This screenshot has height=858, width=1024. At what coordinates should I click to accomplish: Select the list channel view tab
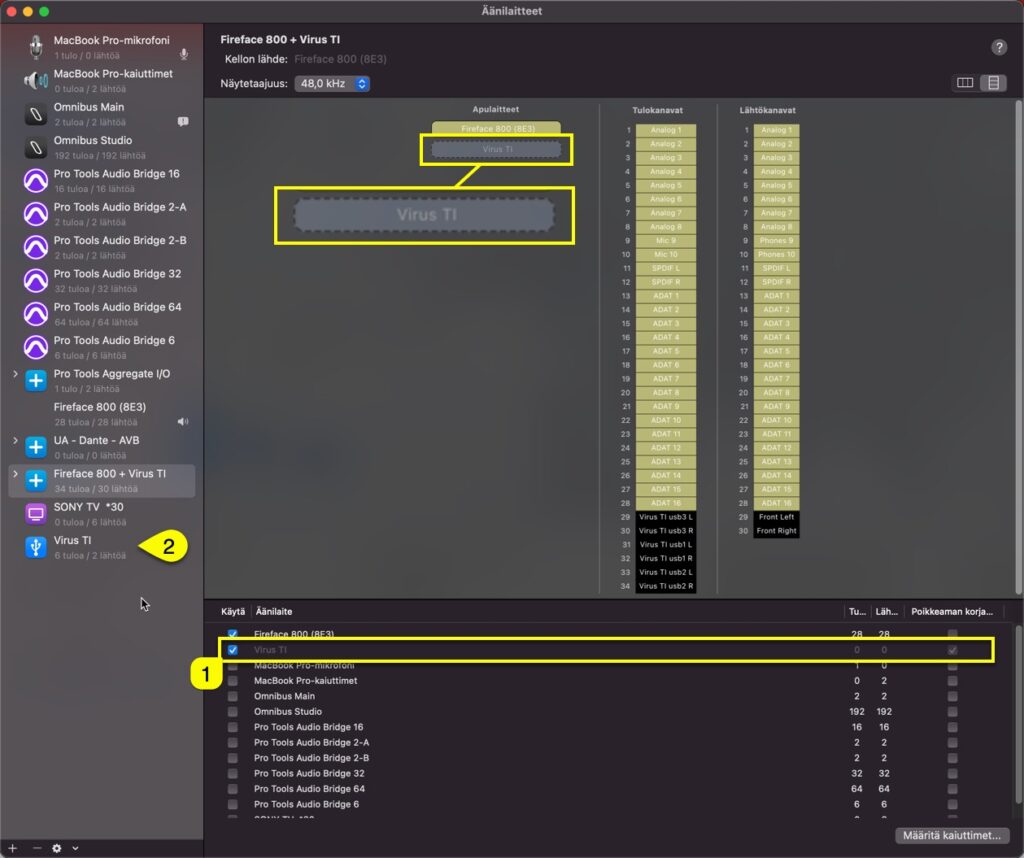click(992, 84)
